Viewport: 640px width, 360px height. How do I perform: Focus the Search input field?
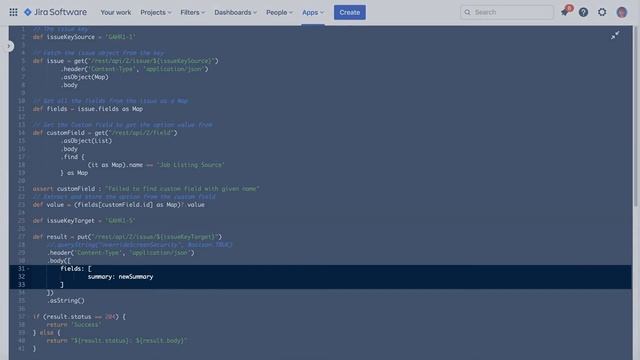(507, 12)
